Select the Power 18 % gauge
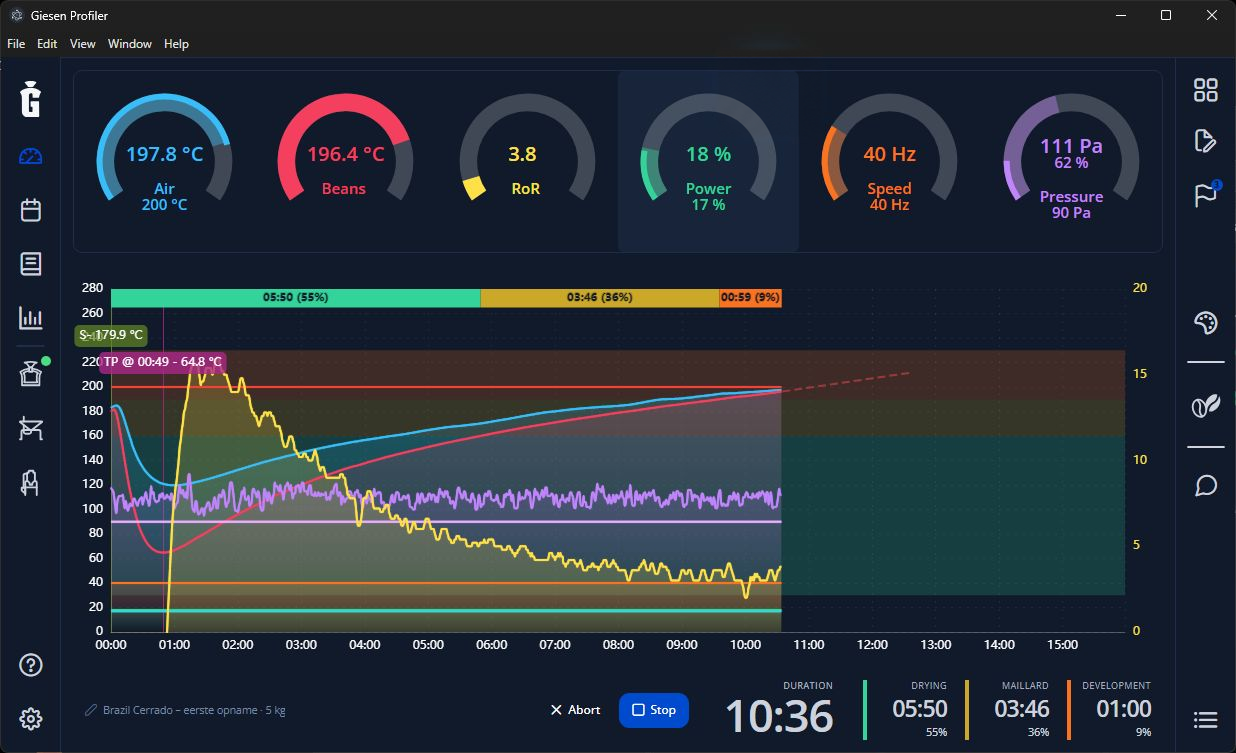This screenshot has width=1236, height=753. coord(708,160)
